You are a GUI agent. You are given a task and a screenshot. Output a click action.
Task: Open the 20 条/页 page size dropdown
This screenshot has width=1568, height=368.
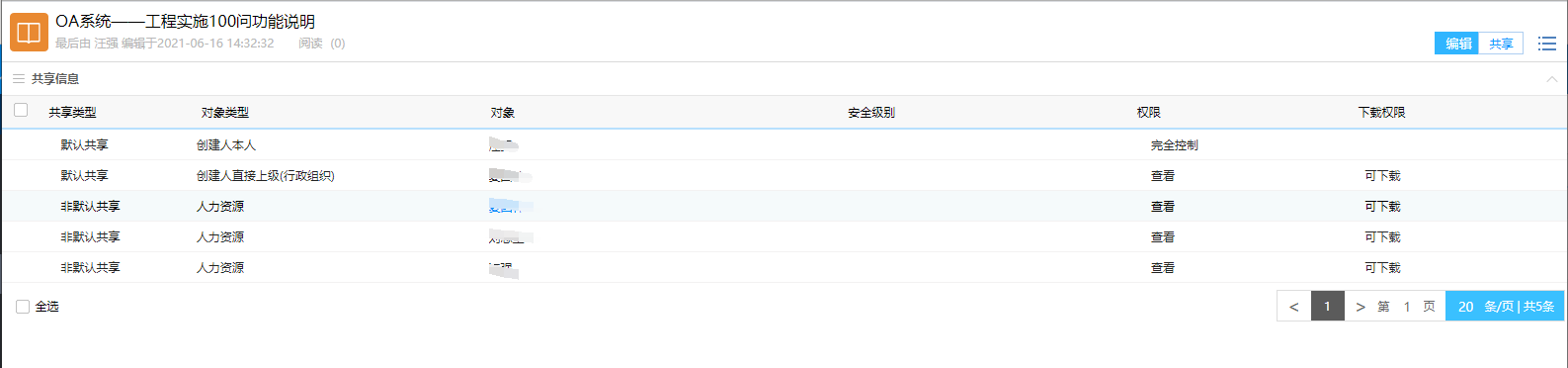tap(1505, 306)
